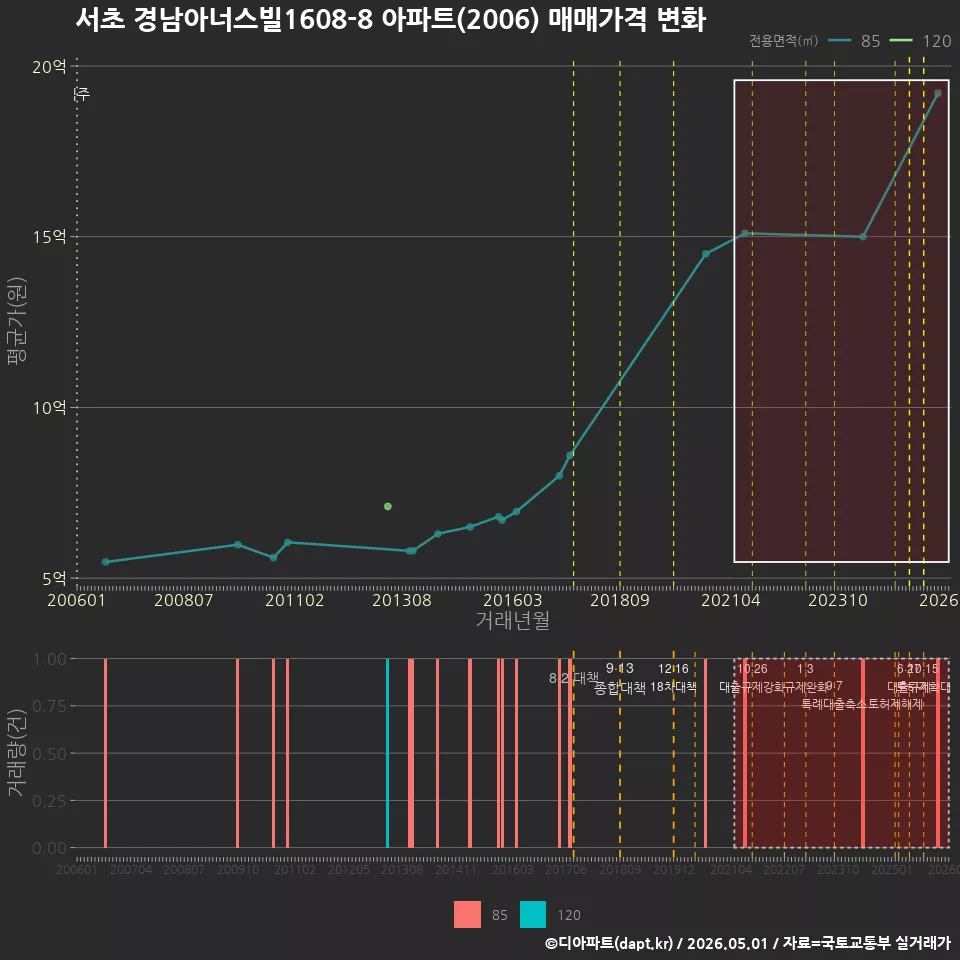The image size is (960, 960).
Task: Click the '20억' y-axis label
Action: click(49, 66)
